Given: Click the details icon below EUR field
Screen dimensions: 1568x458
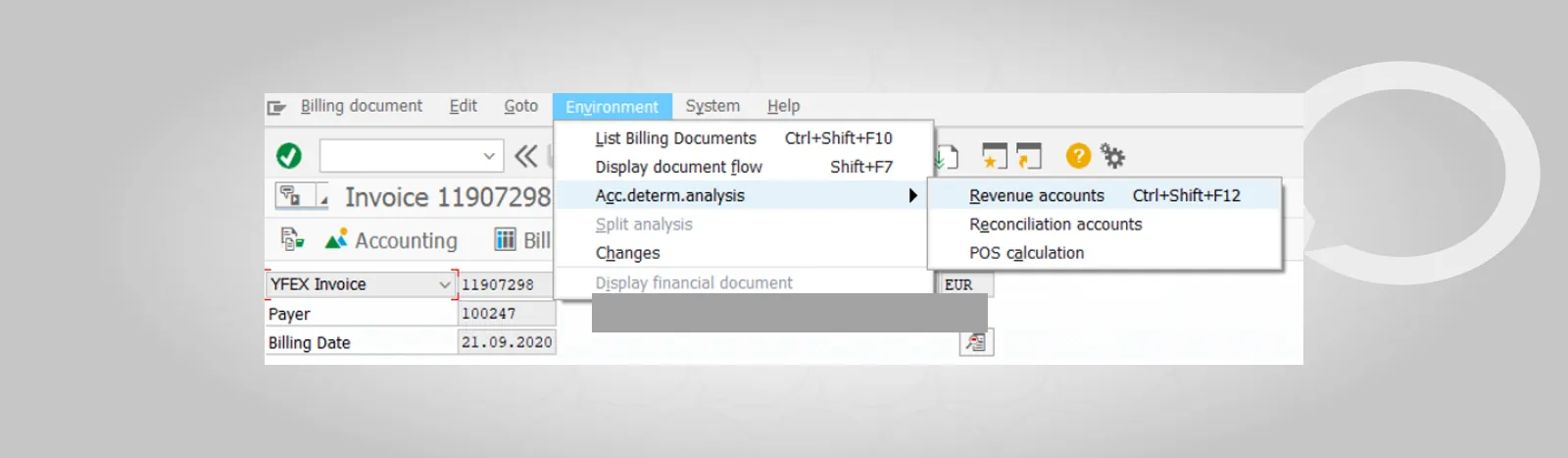Looking at the screenshot, I should 976,342.
